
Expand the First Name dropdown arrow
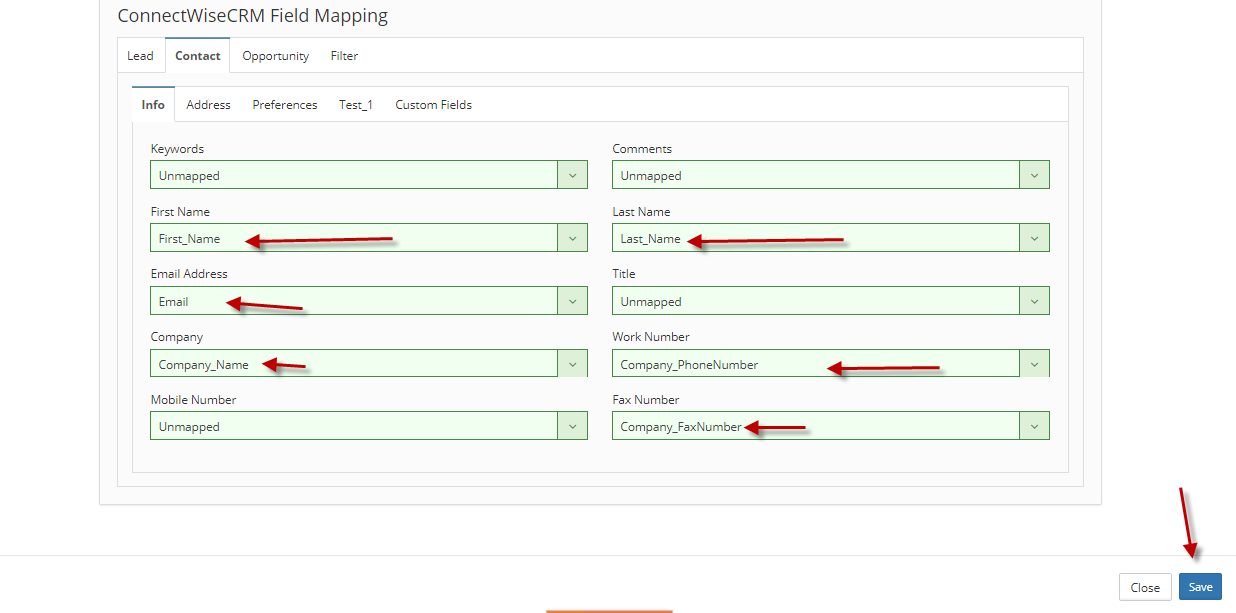(573, 238)
